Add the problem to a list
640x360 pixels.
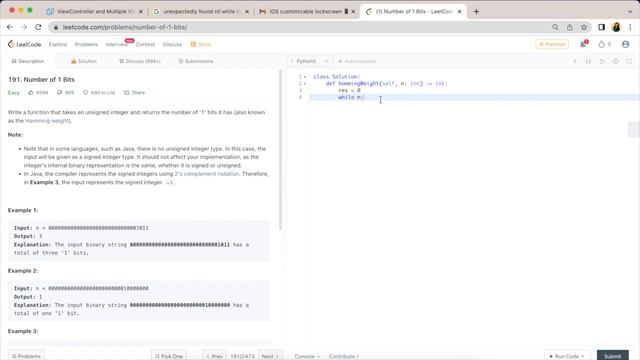click(99, 93)
